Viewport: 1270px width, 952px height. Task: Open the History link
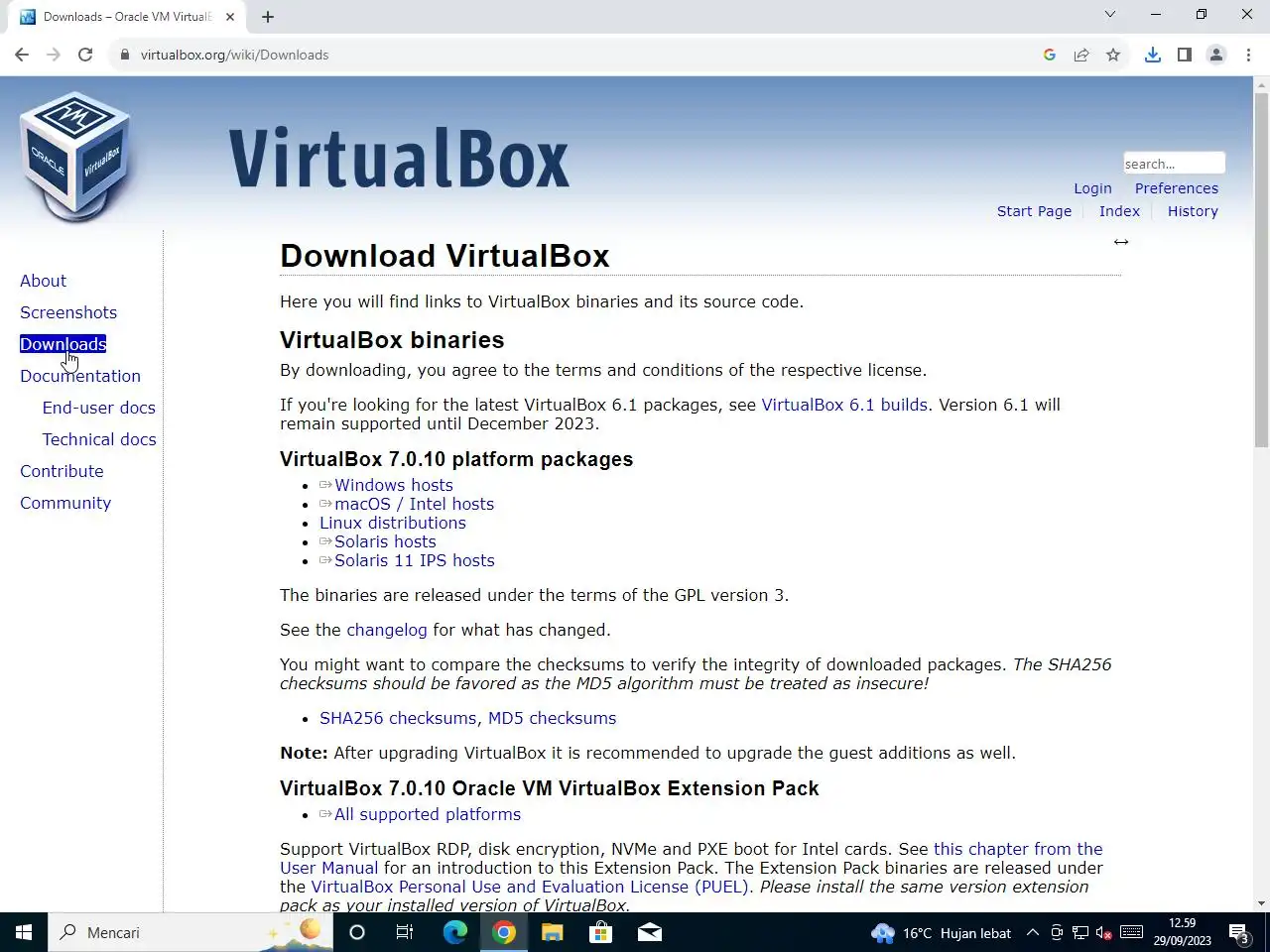[1193, 211]
